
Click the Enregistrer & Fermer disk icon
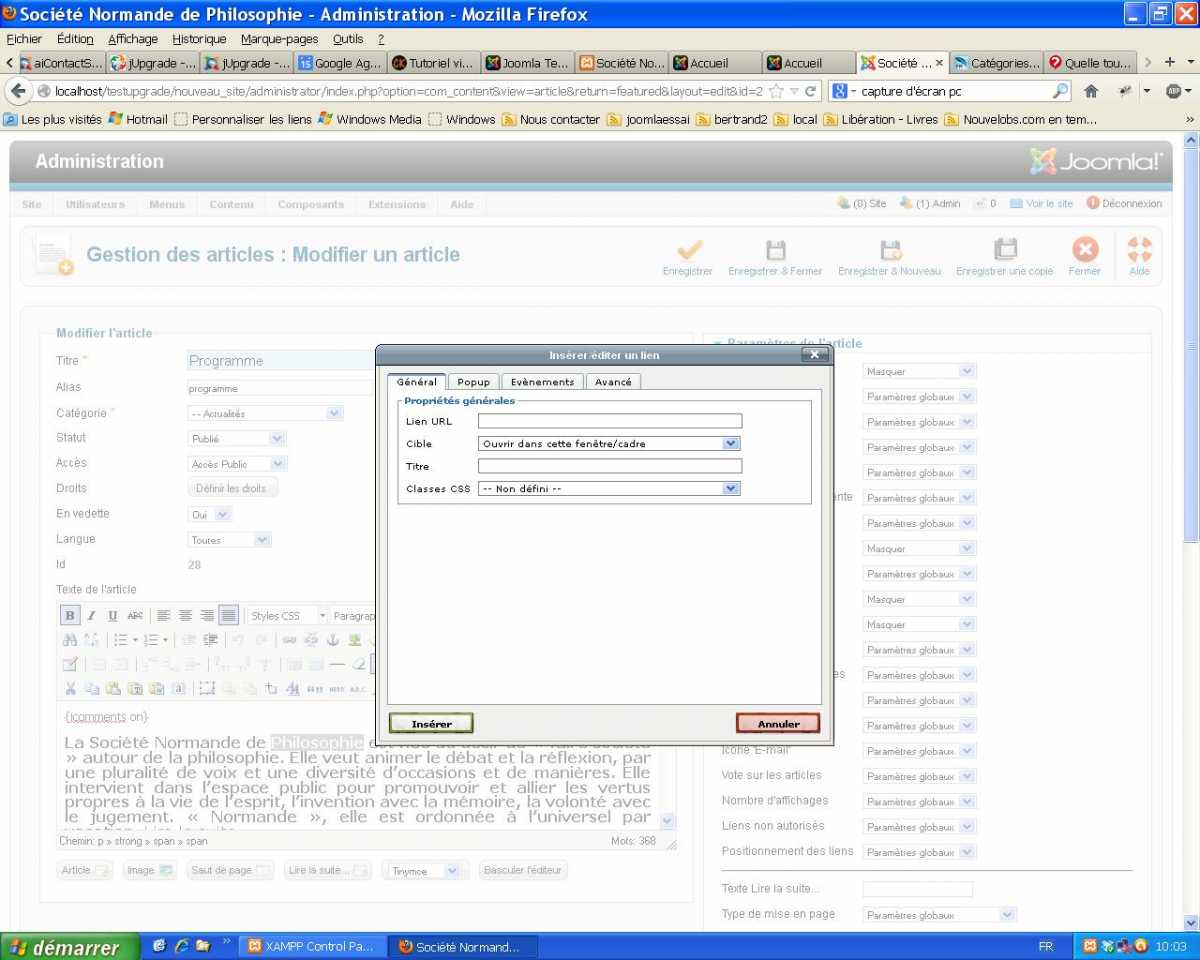775,250
